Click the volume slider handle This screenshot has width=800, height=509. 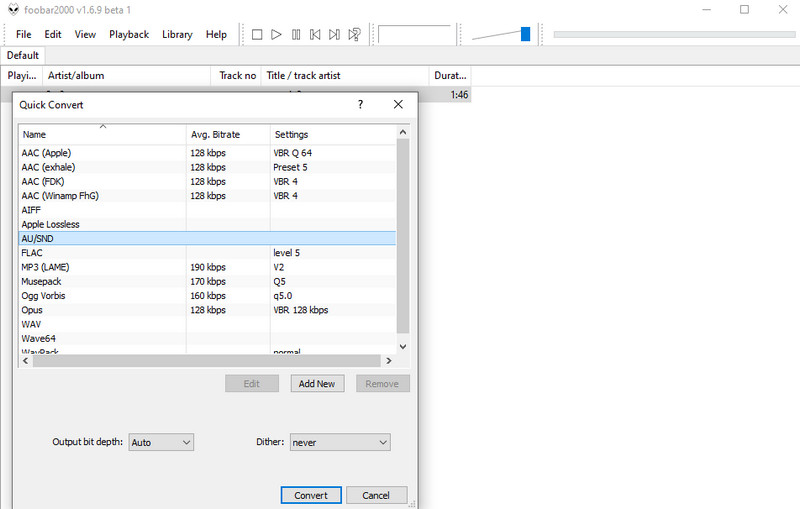pos(525,35)
